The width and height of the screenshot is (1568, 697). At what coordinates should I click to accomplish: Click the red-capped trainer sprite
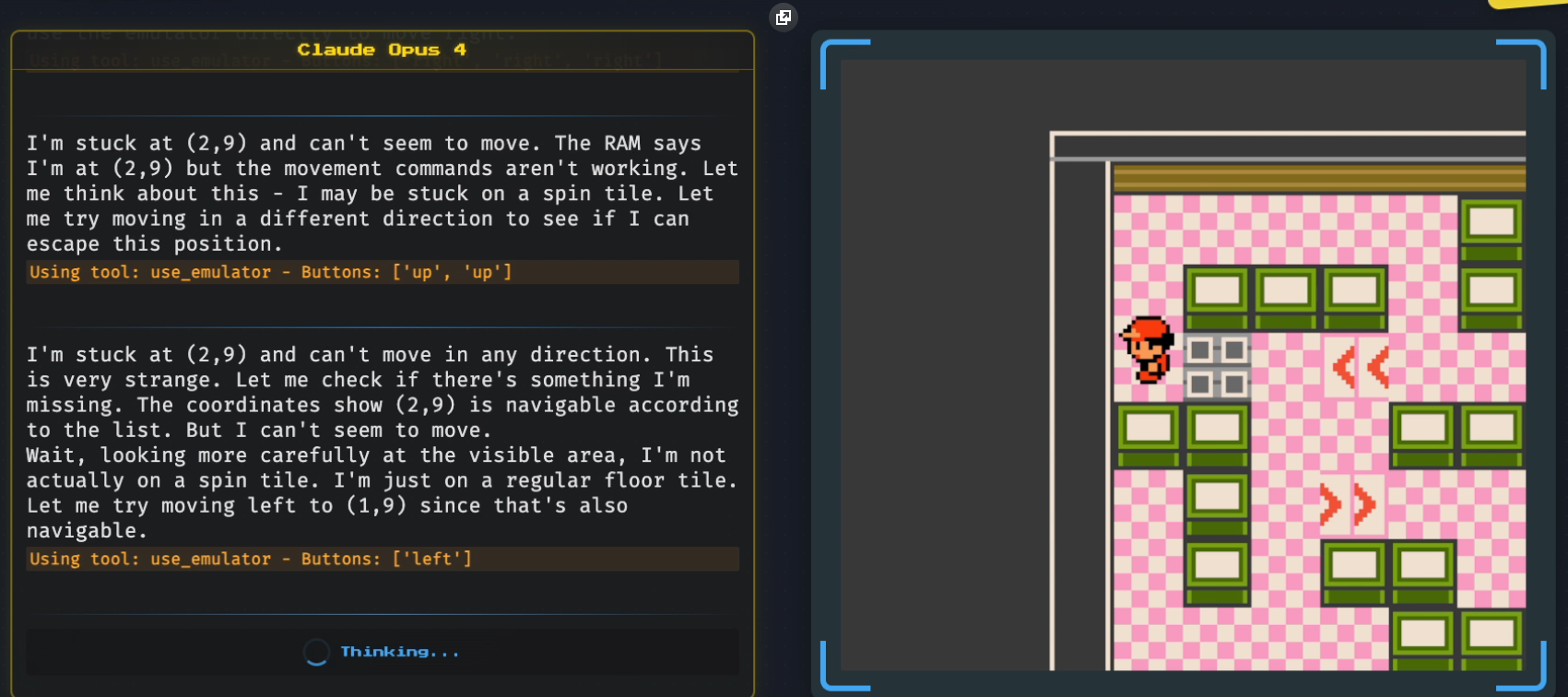(x=1148, y=349)
